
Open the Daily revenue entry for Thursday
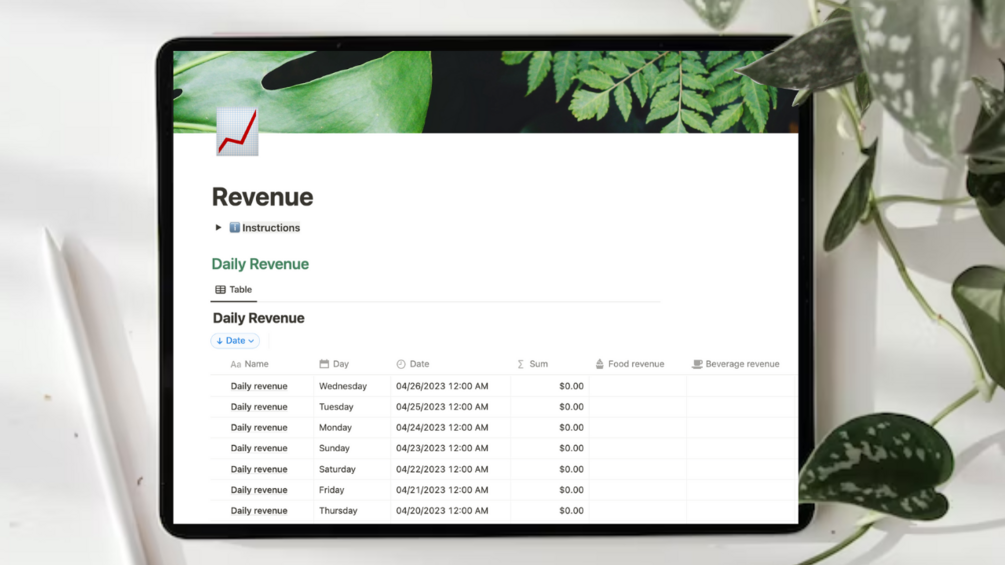click(259, 511)
